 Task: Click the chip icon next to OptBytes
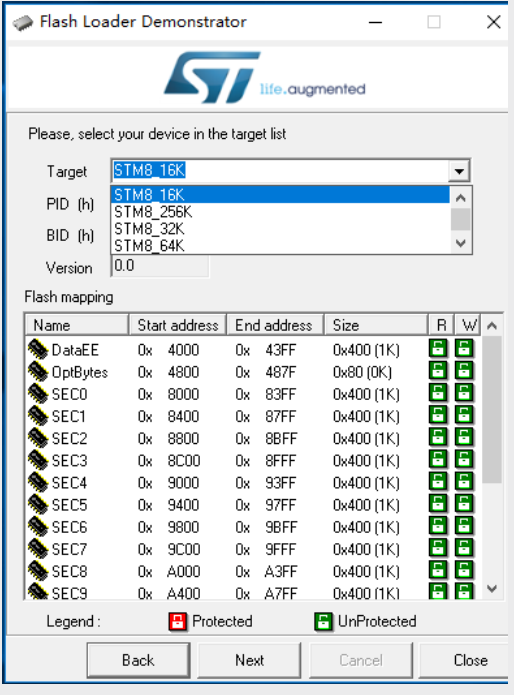38,372
